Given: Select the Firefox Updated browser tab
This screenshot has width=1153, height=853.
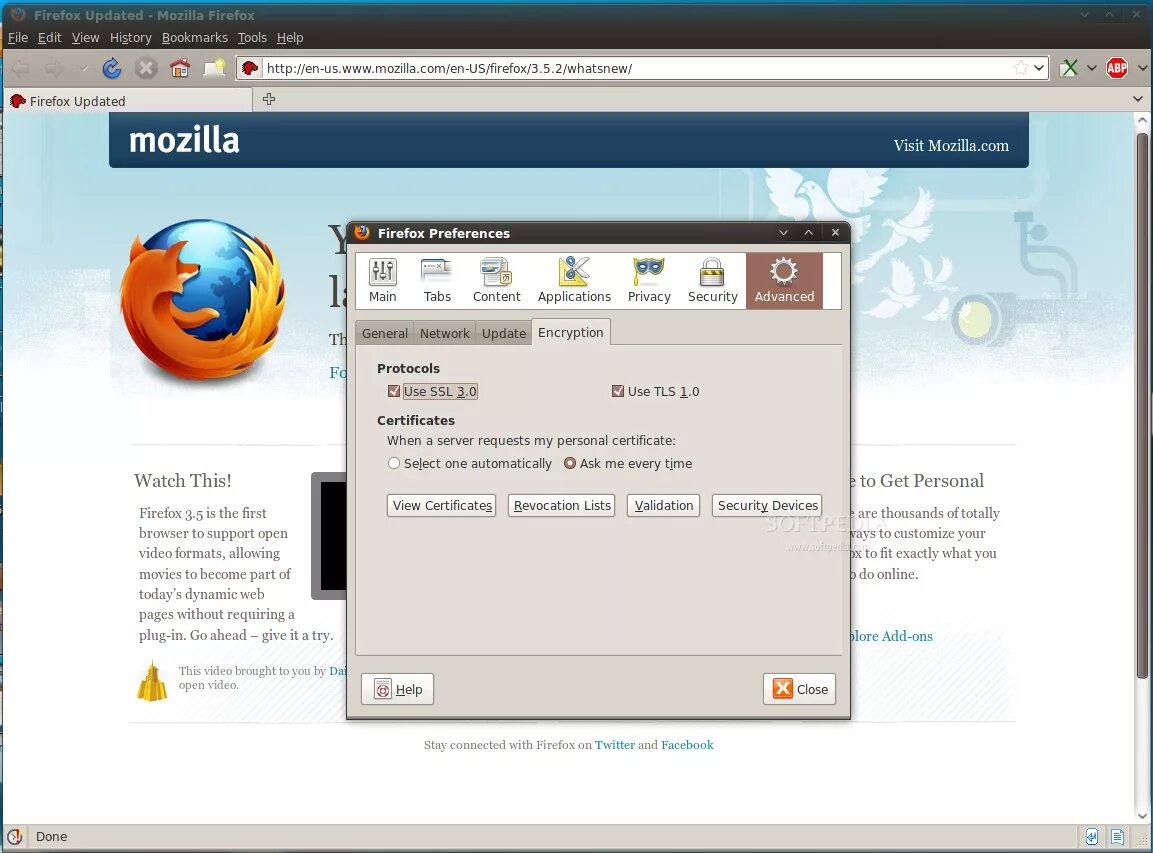Looking at the screenshot, I should pos(128,101).
